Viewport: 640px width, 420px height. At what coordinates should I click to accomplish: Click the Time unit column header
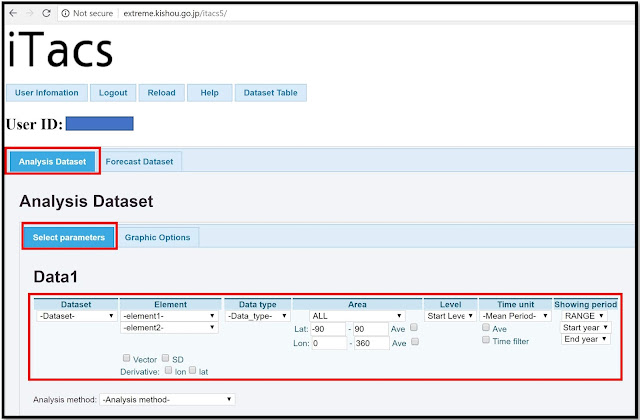point(516,304)
